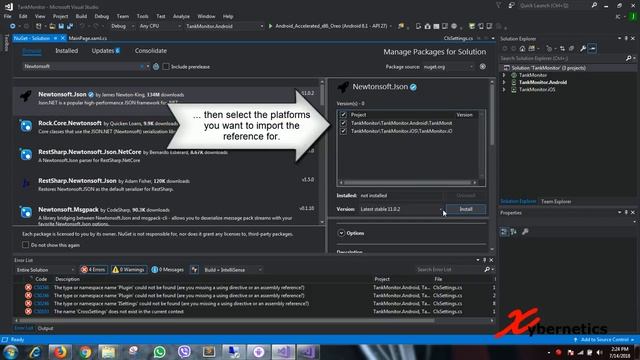The height and width of the screenshot is (360, 640).
Task: Toggle the 4 Errors filter
Action: [x=93, y=270]
